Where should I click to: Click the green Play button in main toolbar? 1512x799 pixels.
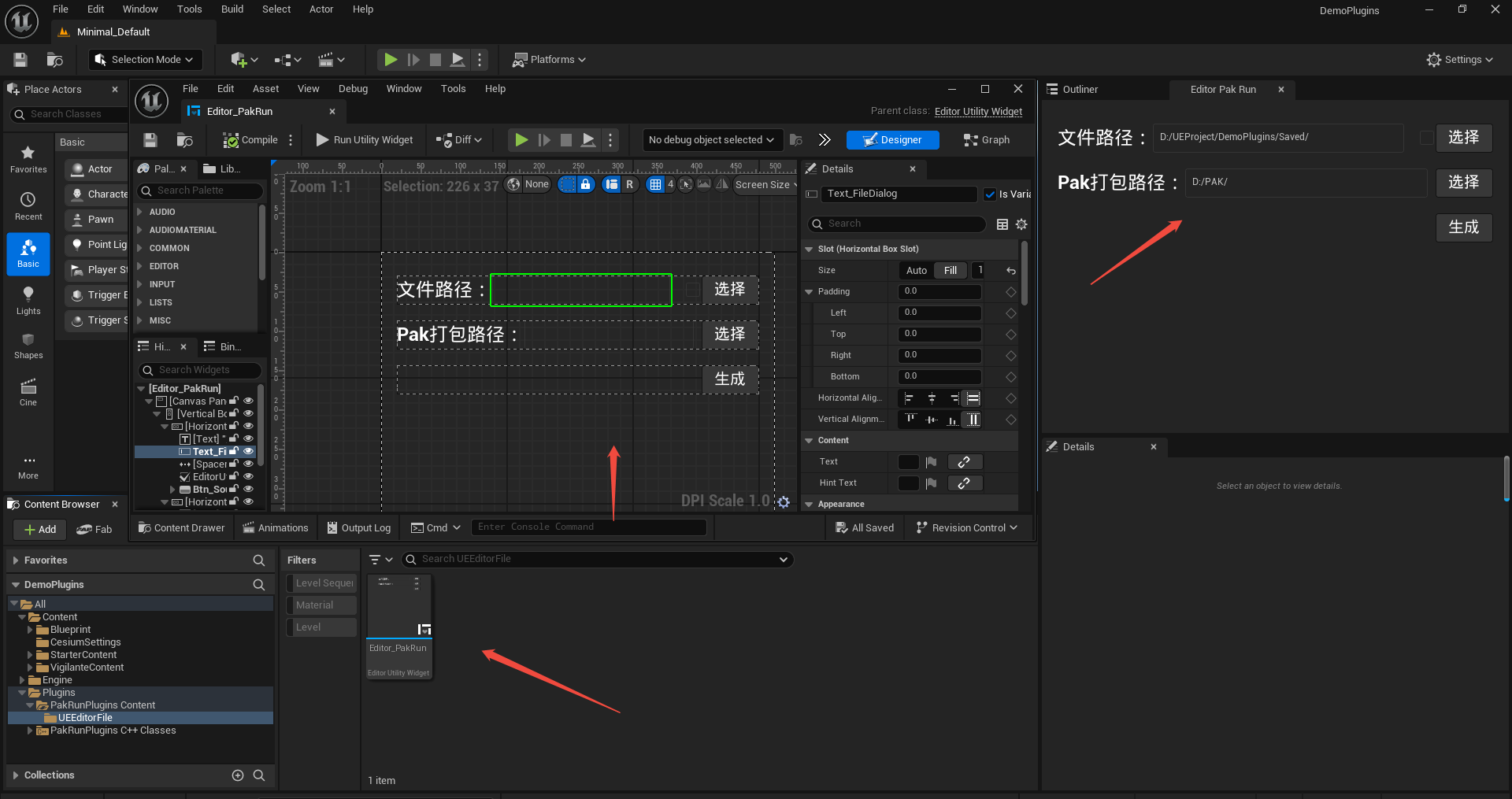(390, 60)
